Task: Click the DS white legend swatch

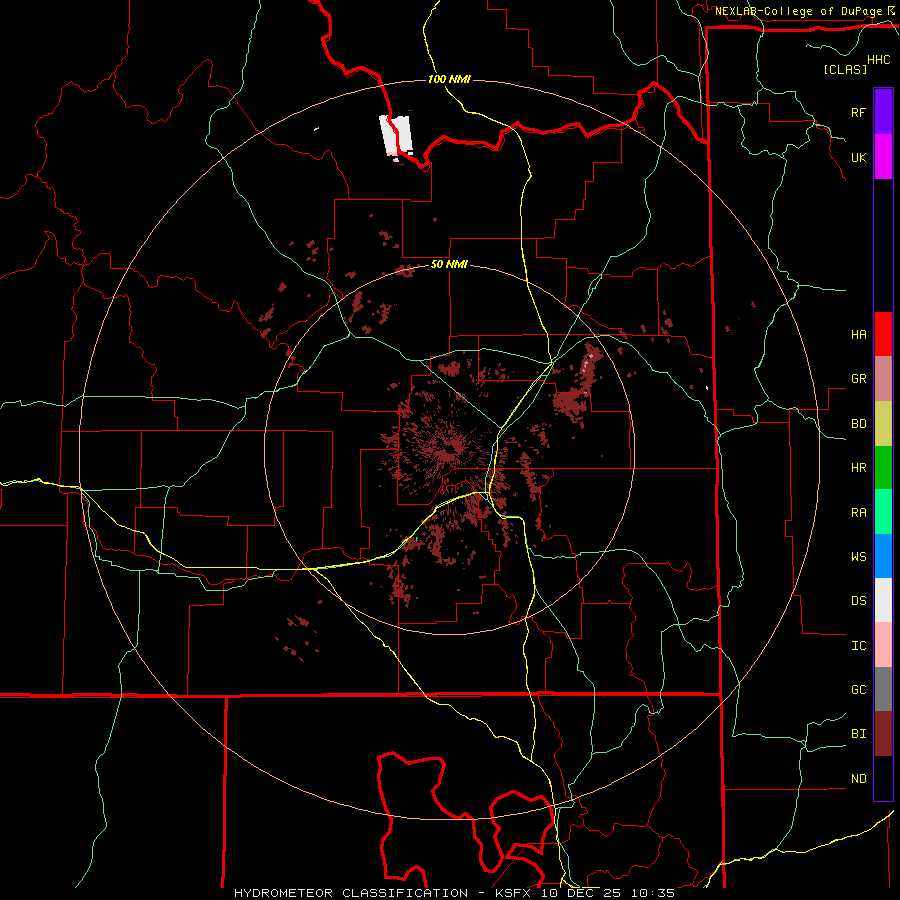Action: point(883,600)
